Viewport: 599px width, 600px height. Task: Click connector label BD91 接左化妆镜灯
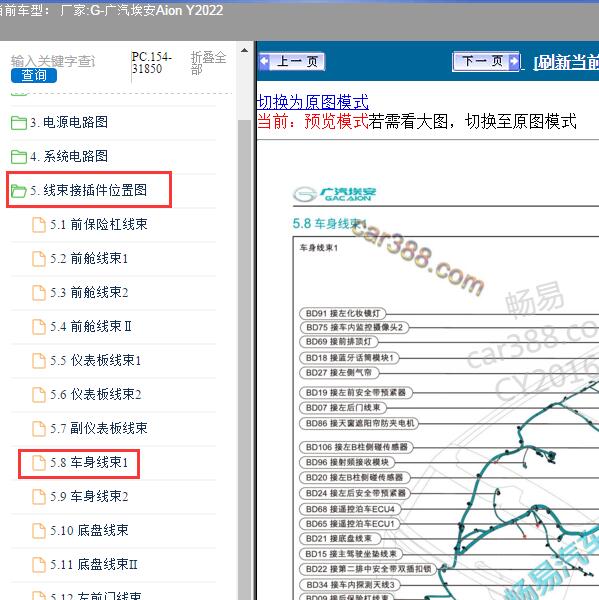(x=343, y=313)
